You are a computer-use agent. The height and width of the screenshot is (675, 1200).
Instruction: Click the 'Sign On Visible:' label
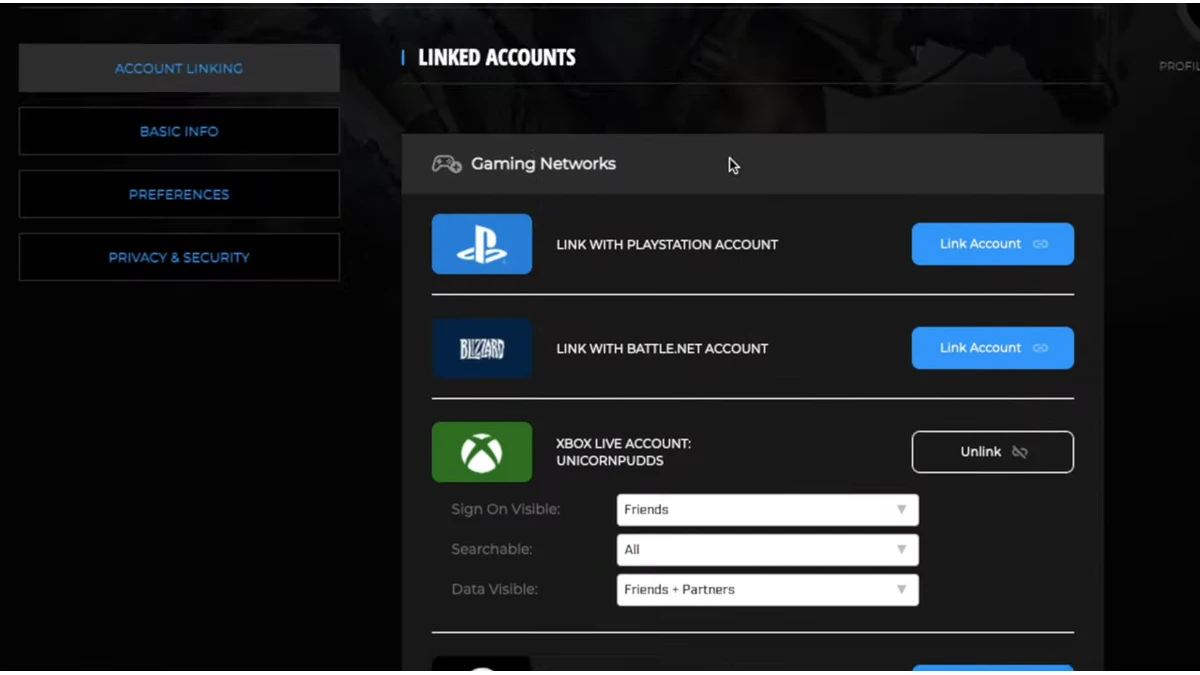[x=506, y=509]
